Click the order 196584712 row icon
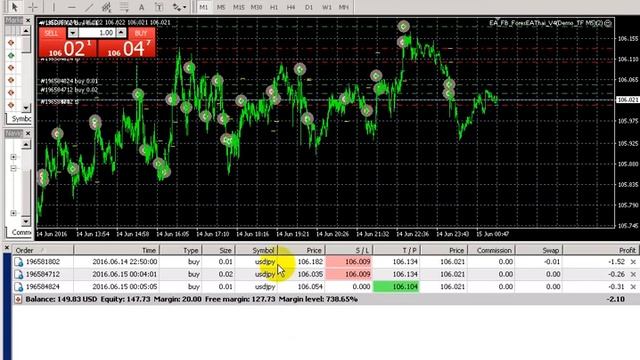640x360 pixels. coord(19,275)
